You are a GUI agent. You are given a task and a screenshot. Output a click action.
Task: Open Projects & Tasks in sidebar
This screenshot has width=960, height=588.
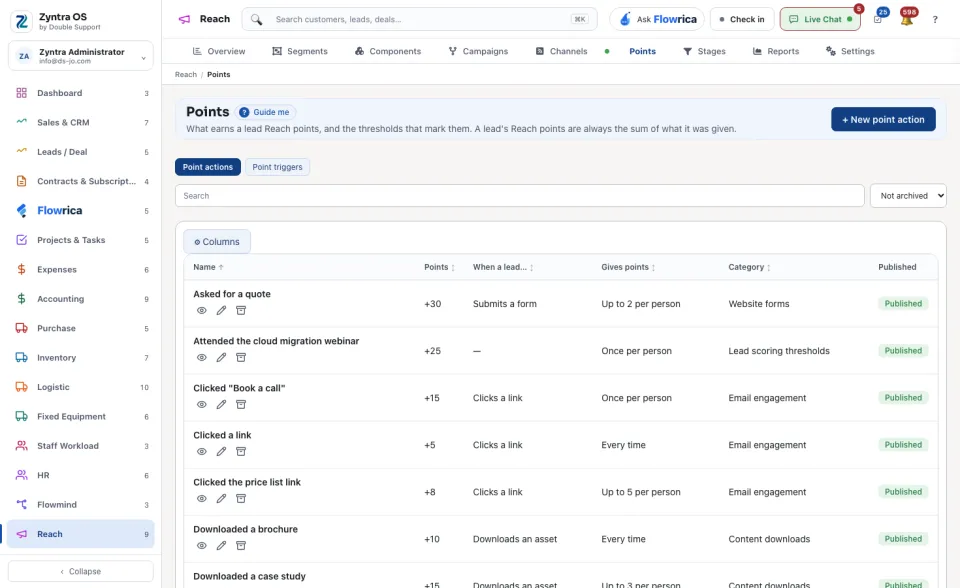81,240
